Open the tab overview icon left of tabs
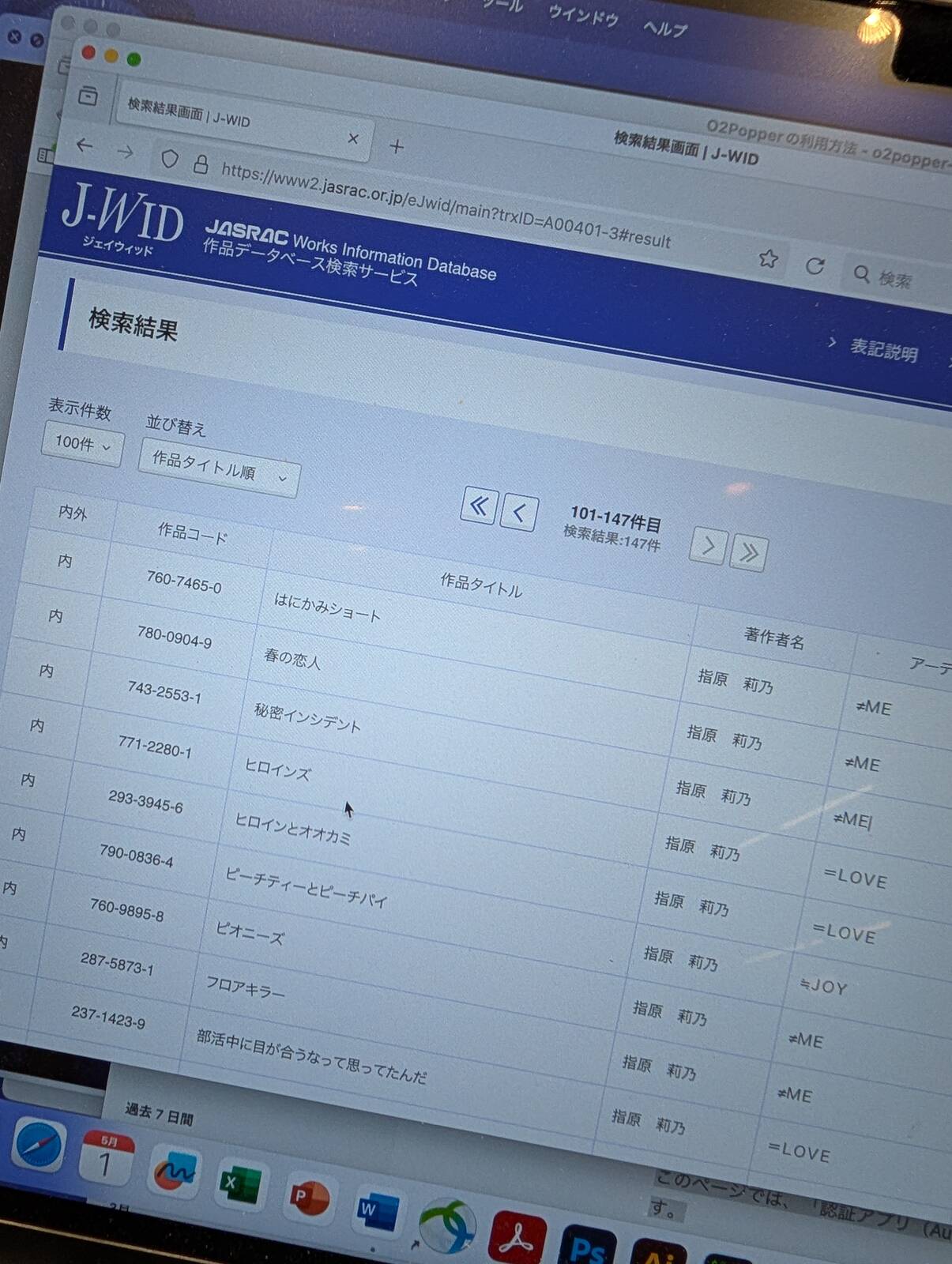The width and height of the screenshot is (952, 1264). point(88,96)
